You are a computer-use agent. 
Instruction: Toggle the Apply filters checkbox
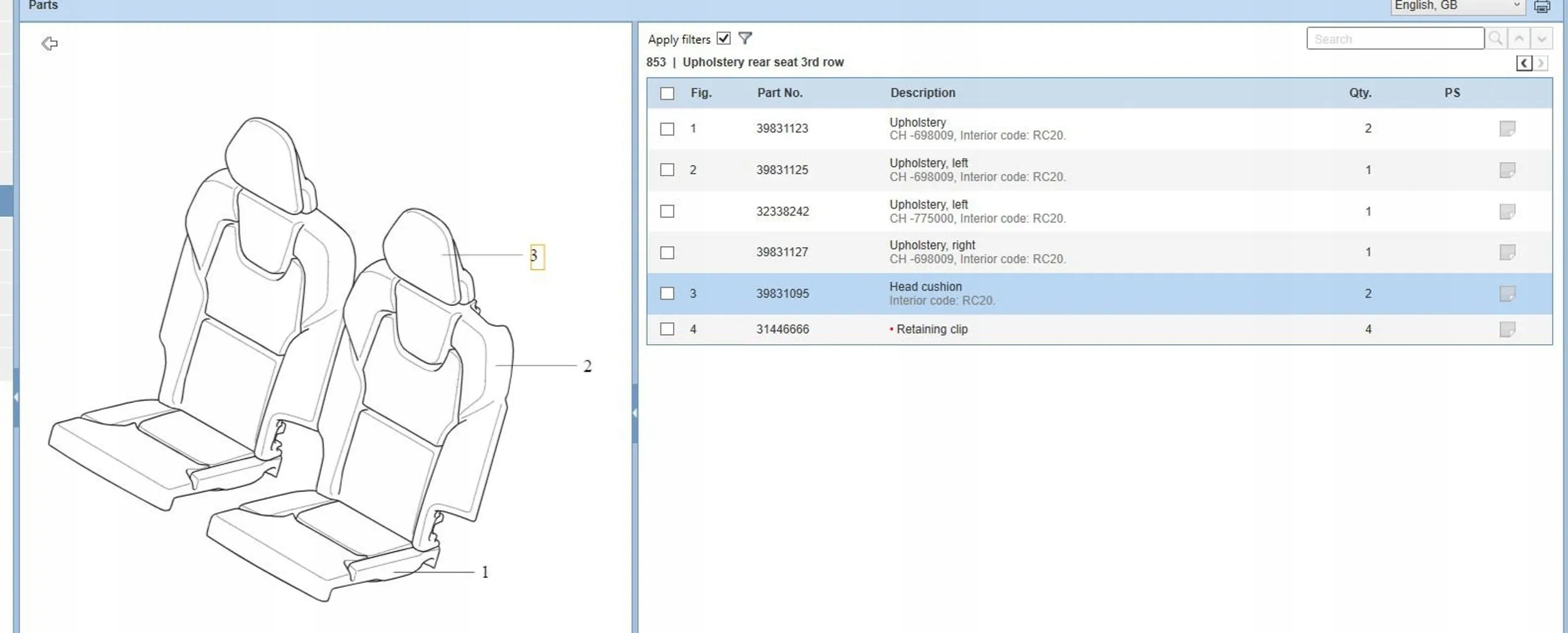point(723,39)
